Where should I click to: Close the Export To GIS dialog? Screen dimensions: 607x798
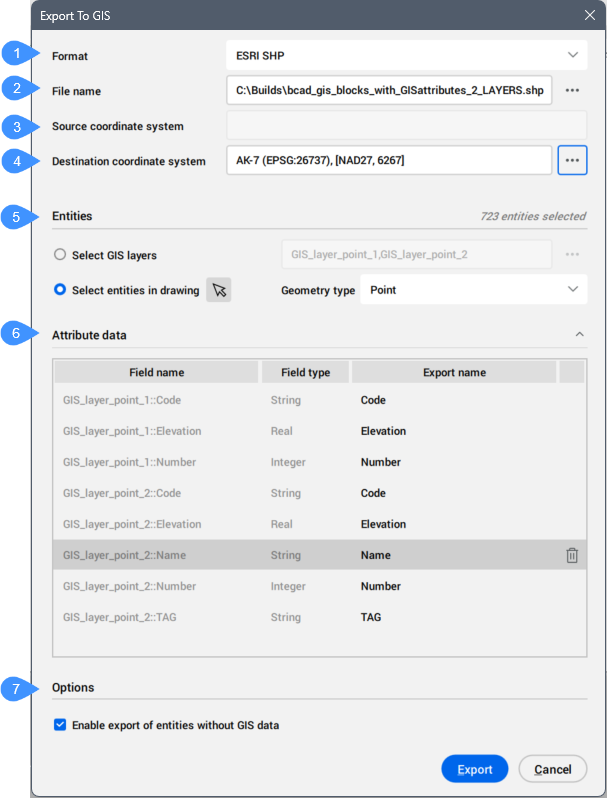click(589, 15)
